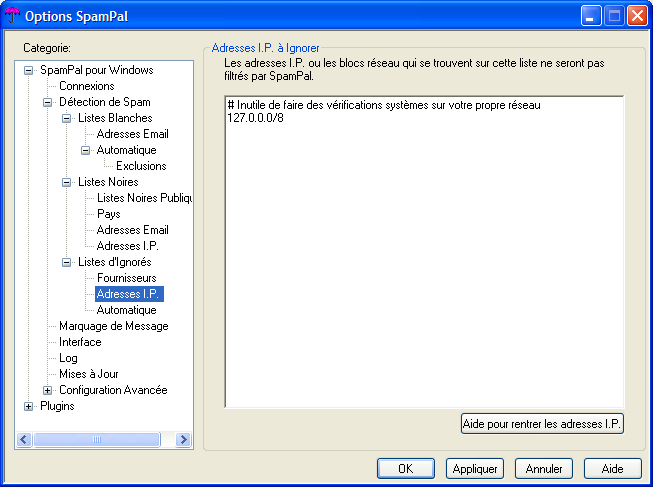Select Listes Noires in the tree
653x487 pixels.
(108, 182)
